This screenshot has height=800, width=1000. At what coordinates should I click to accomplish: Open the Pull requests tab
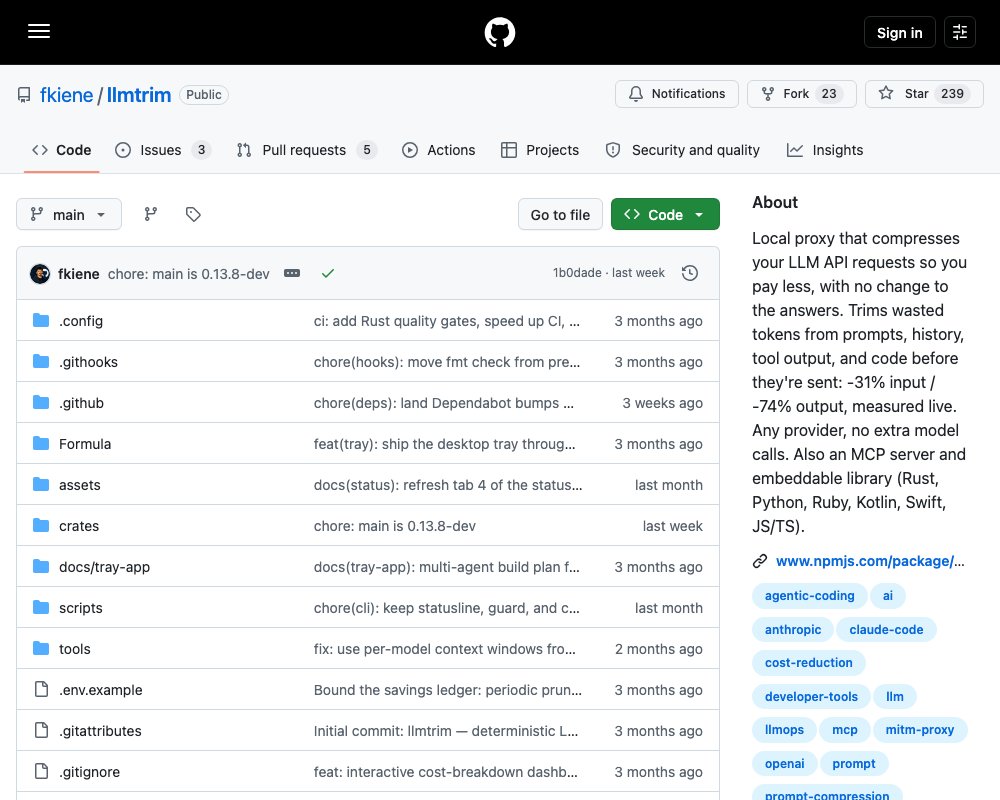(x=307, y=150)
